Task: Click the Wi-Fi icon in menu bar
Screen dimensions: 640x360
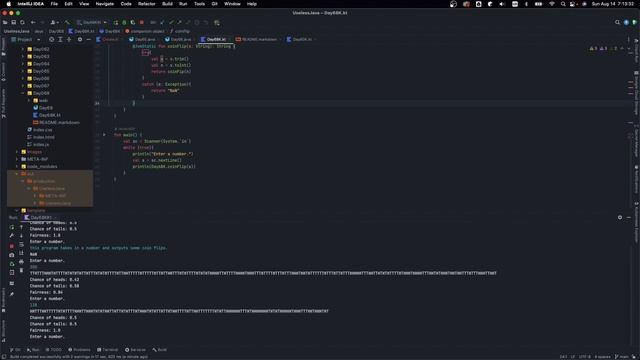Action: coord(552,4)
